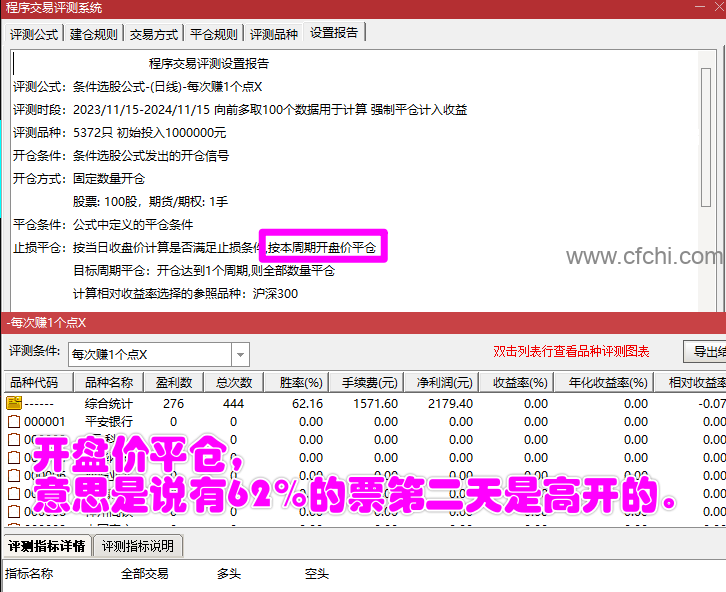Click the 指标名称 column label
Viewport: 726px width, 592px height.
[29, 574]
